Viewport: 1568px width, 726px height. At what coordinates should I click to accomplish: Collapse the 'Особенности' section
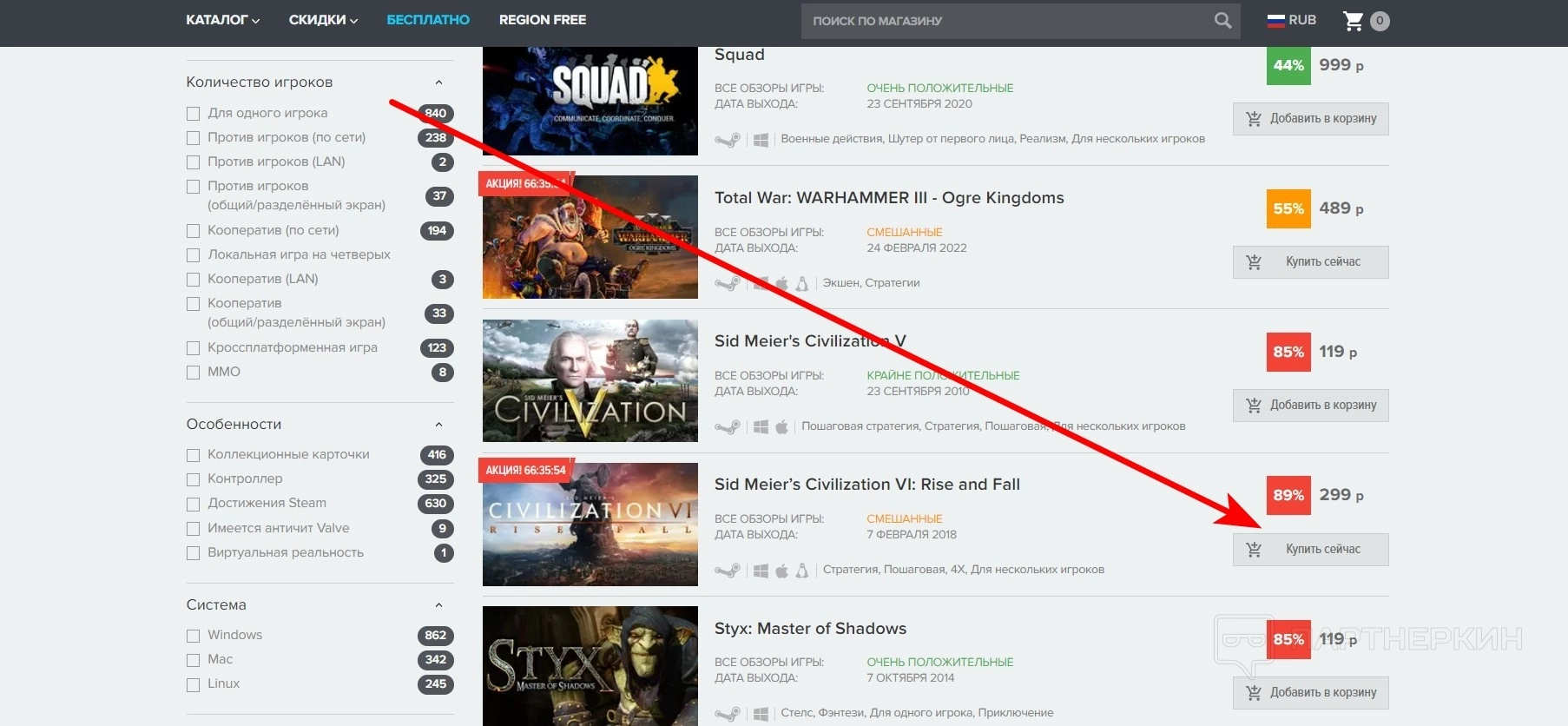[x=438, y=425]
